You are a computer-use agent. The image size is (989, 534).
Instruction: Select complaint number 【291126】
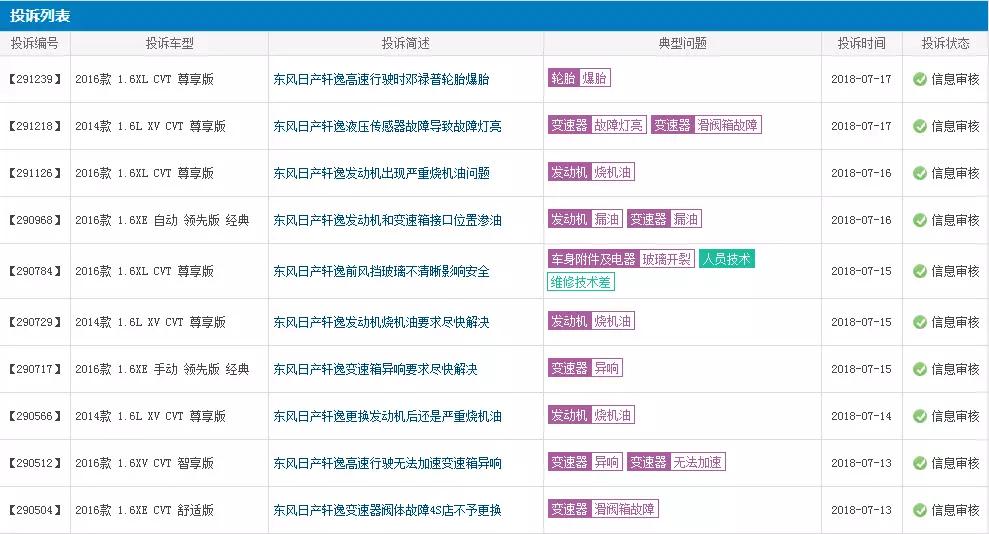(35, 173)
